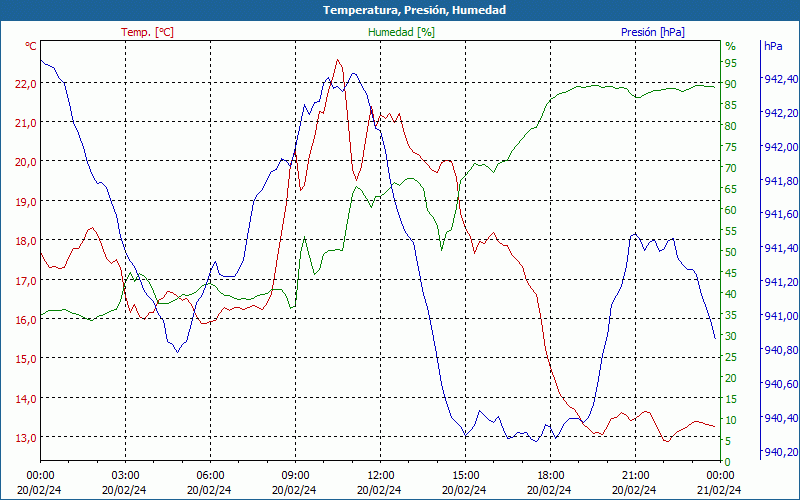Select the blue "Presión [hPa]" legend label
Image resolution: width=800 pixels, height=500 pixels.
(x=653, y=32)
